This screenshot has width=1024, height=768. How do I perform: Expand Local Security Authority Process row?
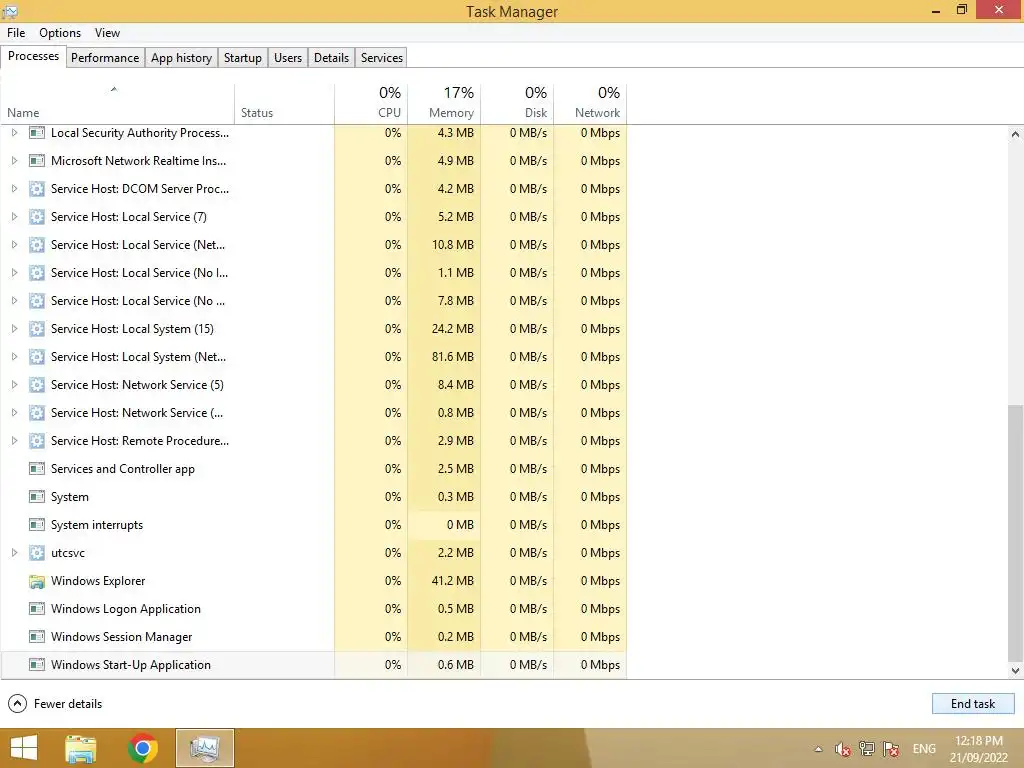pos(14,133)
